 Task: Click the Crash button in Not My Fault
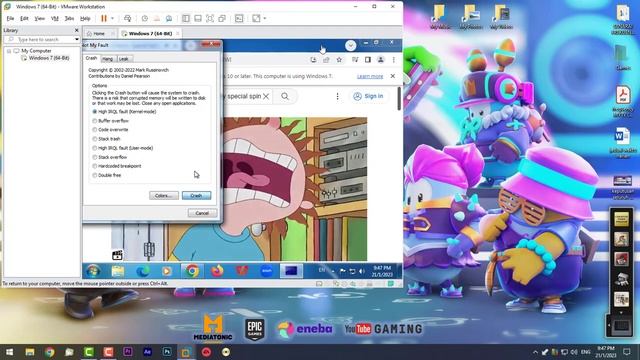[196, 196]
